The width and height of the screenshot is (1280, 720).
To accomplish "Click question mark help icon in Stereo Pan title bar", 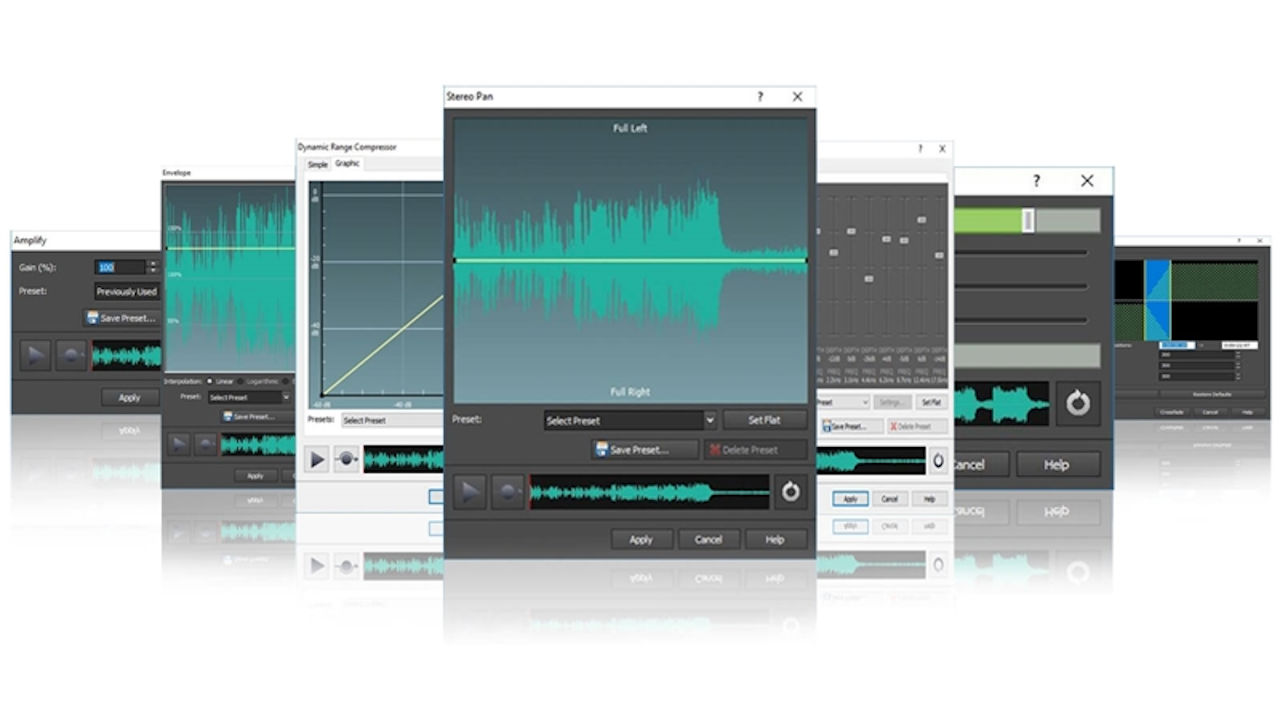I will (760, 97).
